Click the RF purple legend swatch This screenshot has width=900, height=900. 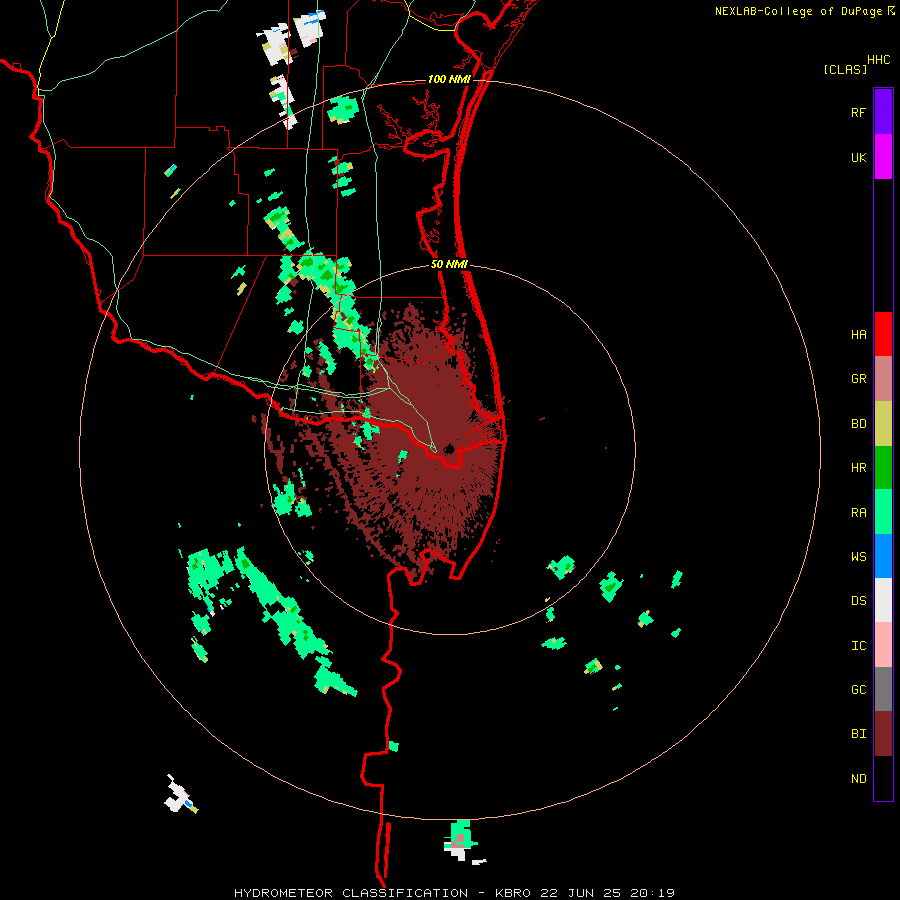pos(883,112)
